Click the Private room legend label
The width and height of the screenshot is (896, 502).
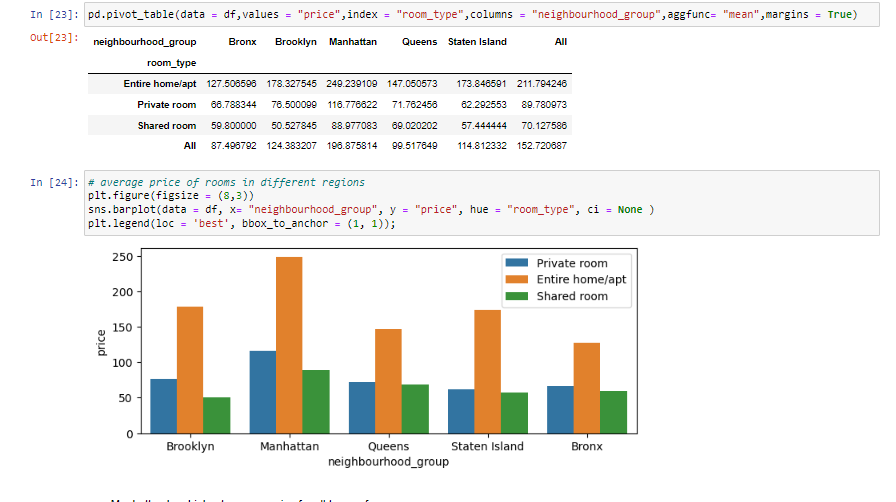coord(572,263)
